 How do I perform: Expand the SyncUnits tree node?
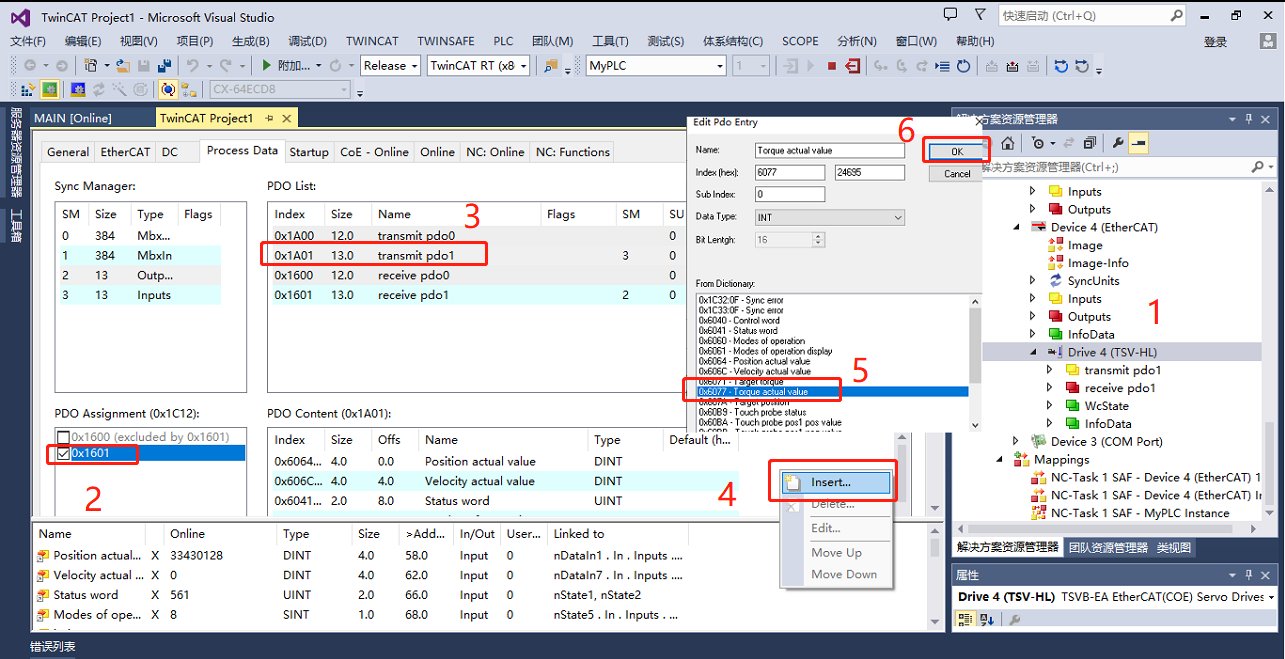pyautogui.click(x=1033, y=281)
